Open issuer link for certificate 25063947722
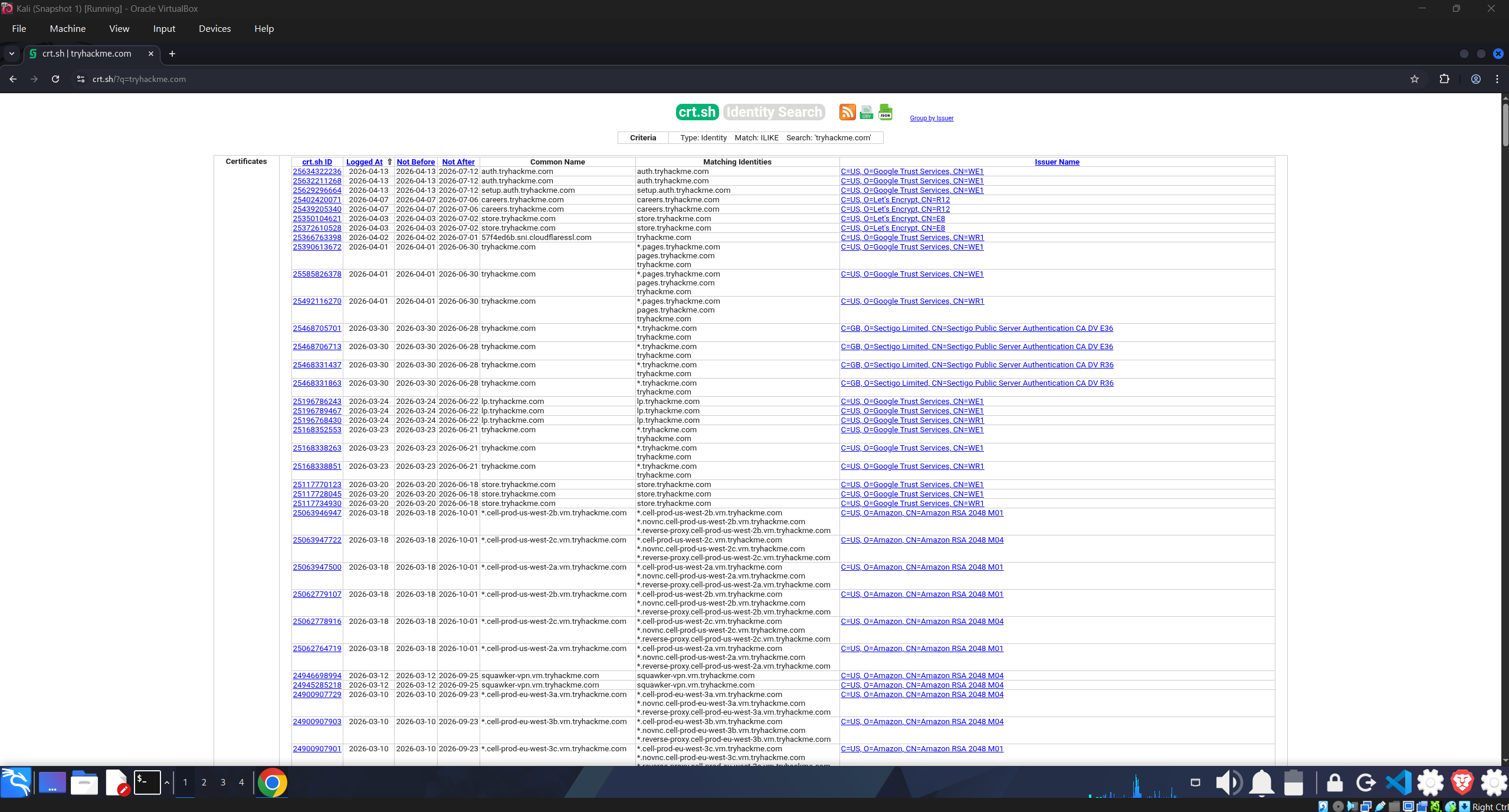1509x812 pixels. pos(922,540)
